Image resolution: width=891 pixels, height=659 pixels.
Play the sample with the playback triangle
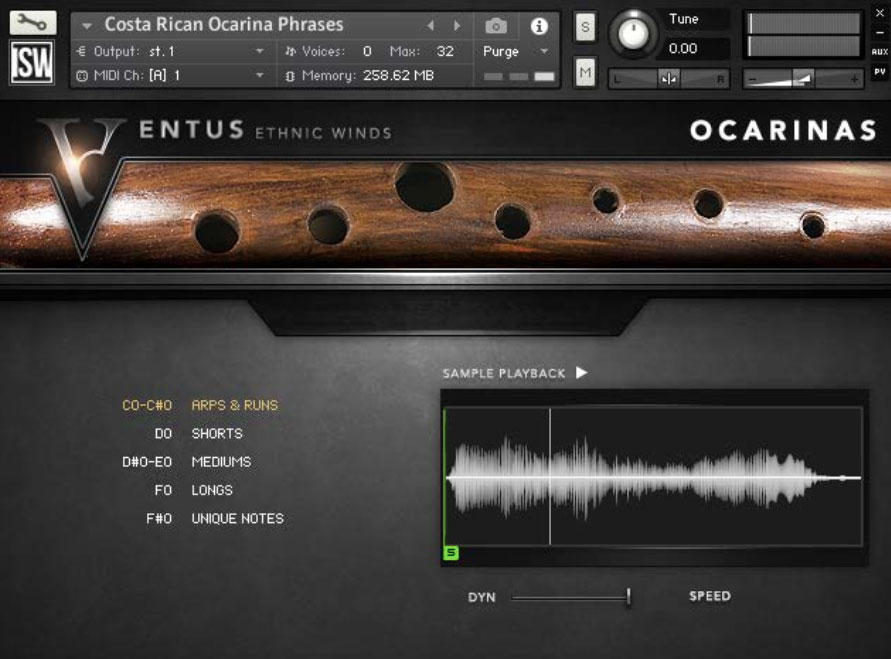point(581,373)
